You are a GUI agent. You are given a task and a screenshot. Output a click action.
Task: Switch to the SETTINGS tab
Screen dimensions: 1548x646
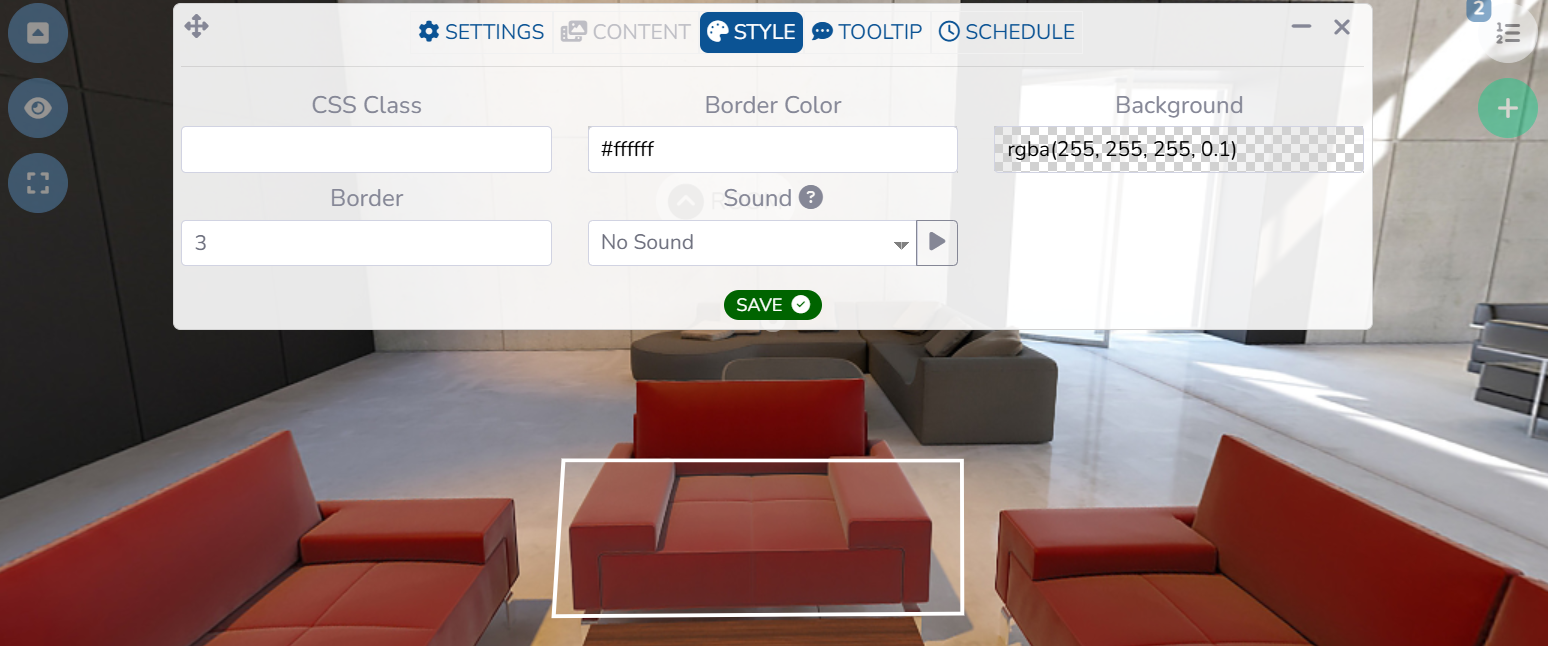tap(481, 32)
